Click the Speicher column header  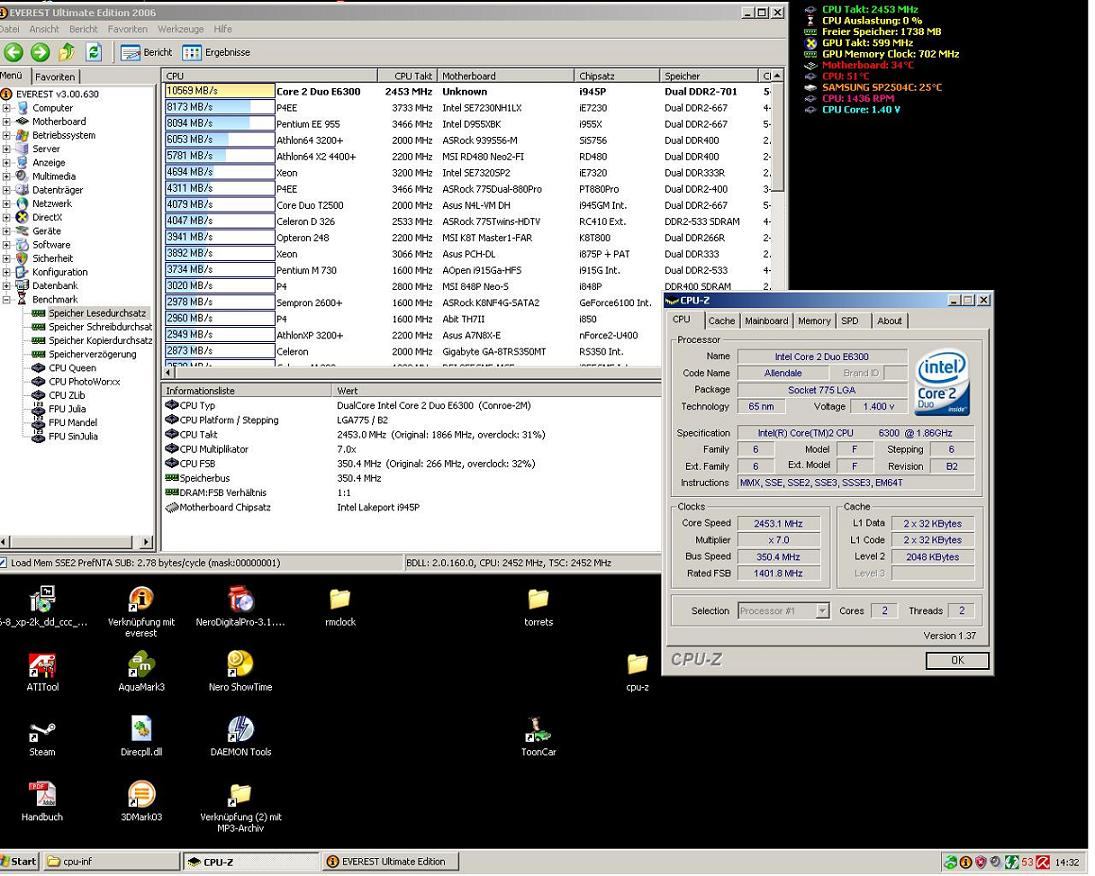point(708,76)
